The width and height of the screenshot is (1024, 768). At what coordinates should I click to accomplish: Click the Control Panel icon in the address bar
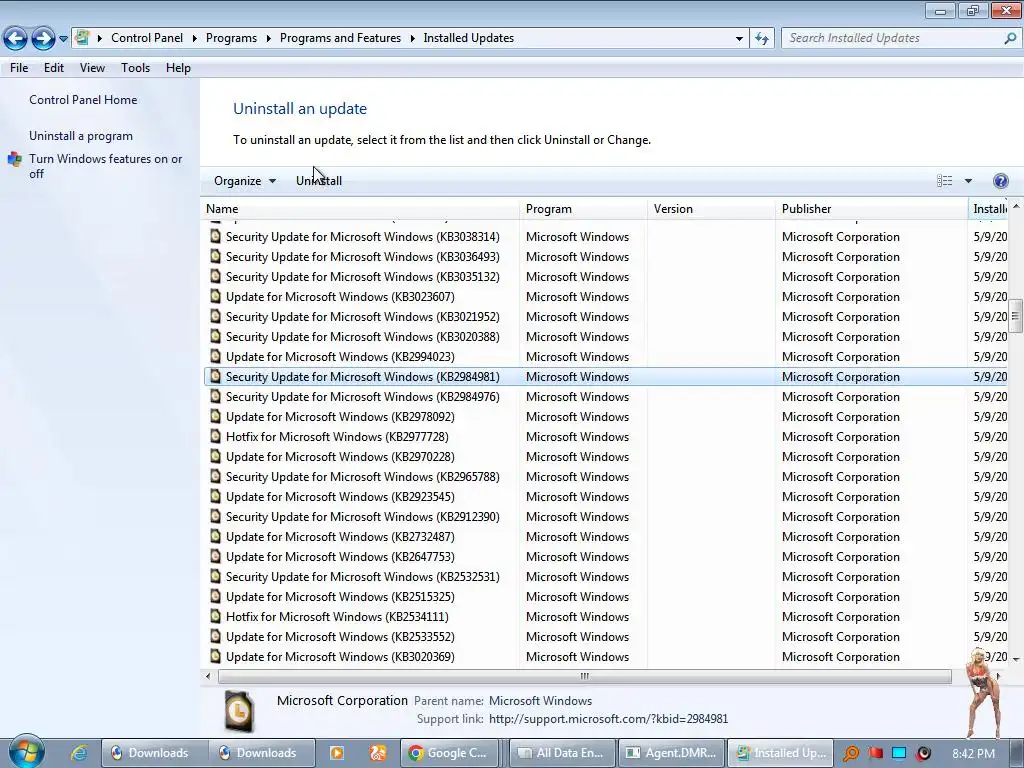click(x=82, y=38)
